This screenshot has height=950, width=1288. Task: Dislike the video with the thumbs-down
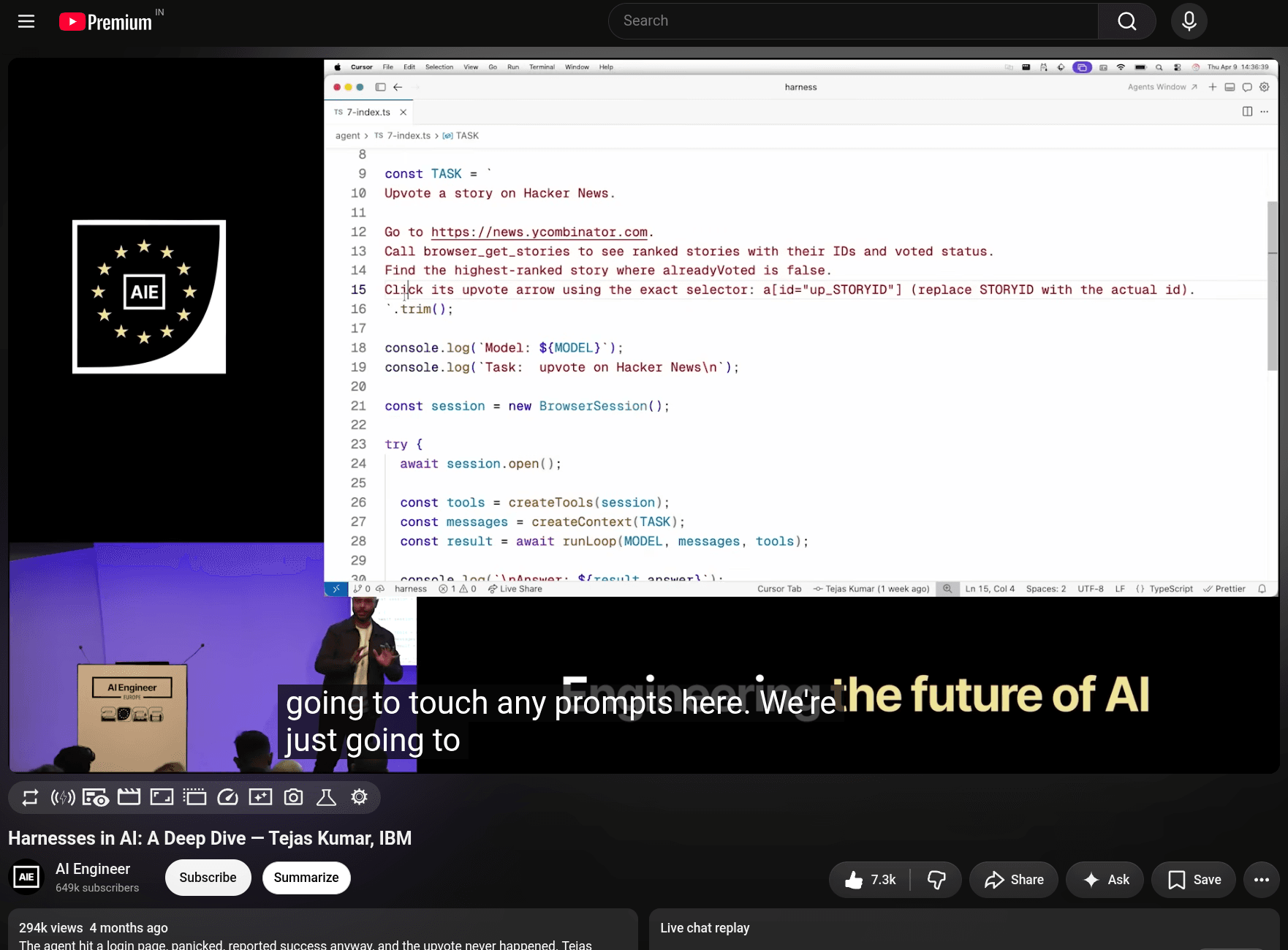pos(936,880)
